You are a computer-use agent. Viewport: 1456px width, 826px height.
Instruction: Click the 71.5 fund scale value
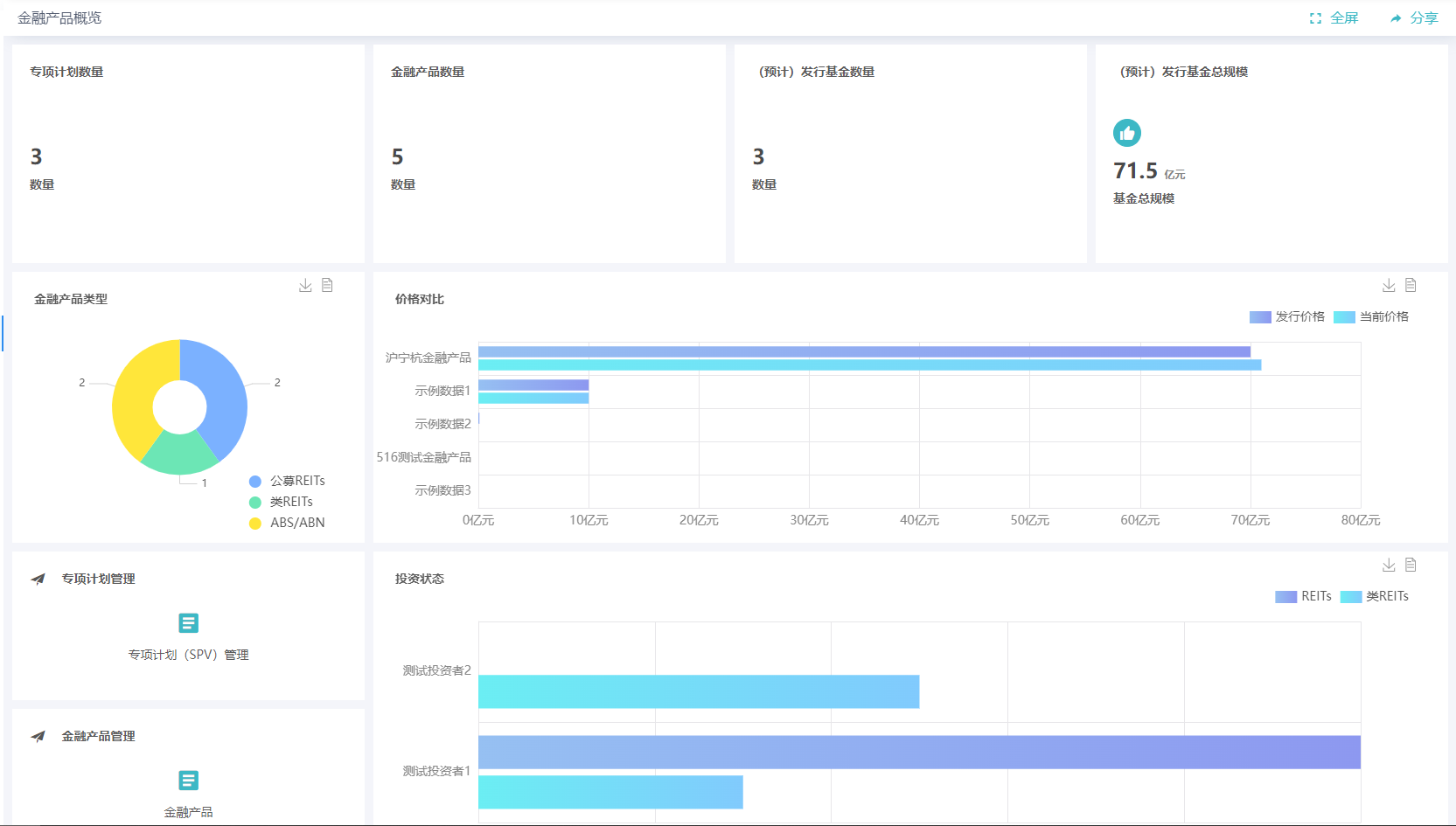pos(1135,170)
